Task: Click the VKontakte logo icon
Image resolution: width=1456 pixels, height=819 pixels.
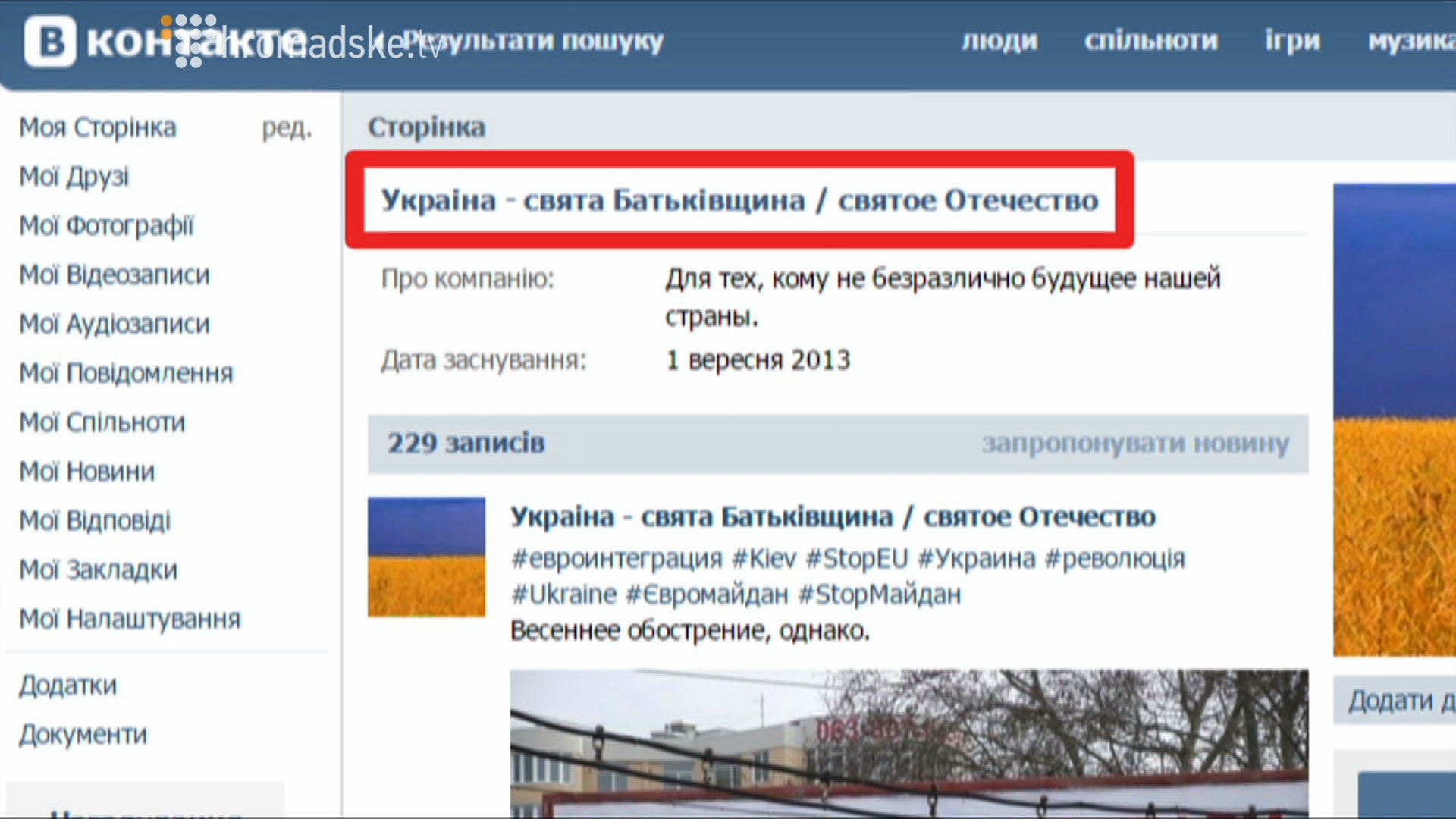Action: coord(50,42)
